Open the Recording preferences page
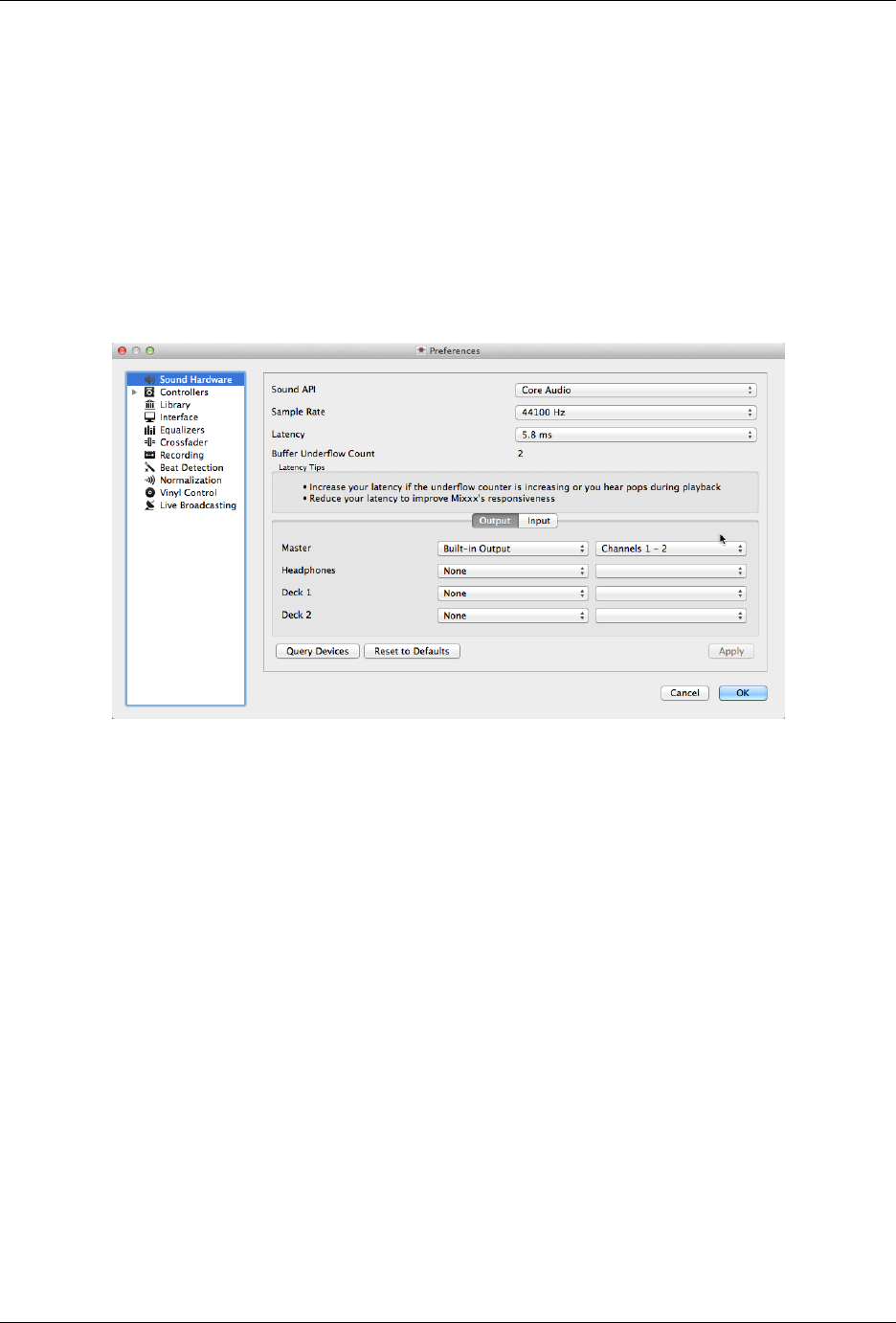 [182, 455]
